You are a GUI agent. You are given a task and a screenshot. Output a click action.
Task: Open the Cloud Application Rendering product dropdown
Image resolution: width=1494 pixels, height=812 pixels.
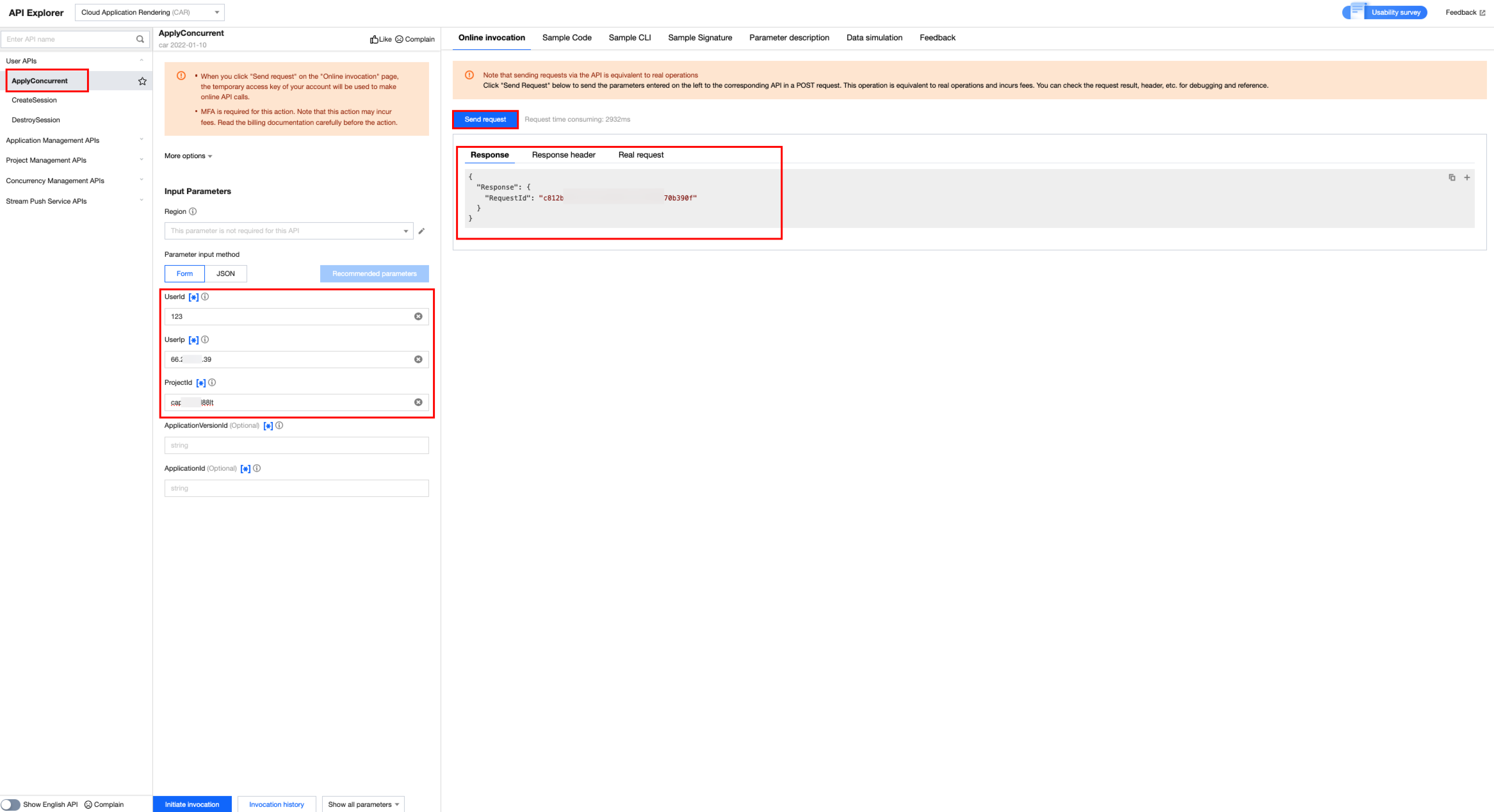point(149,12)
